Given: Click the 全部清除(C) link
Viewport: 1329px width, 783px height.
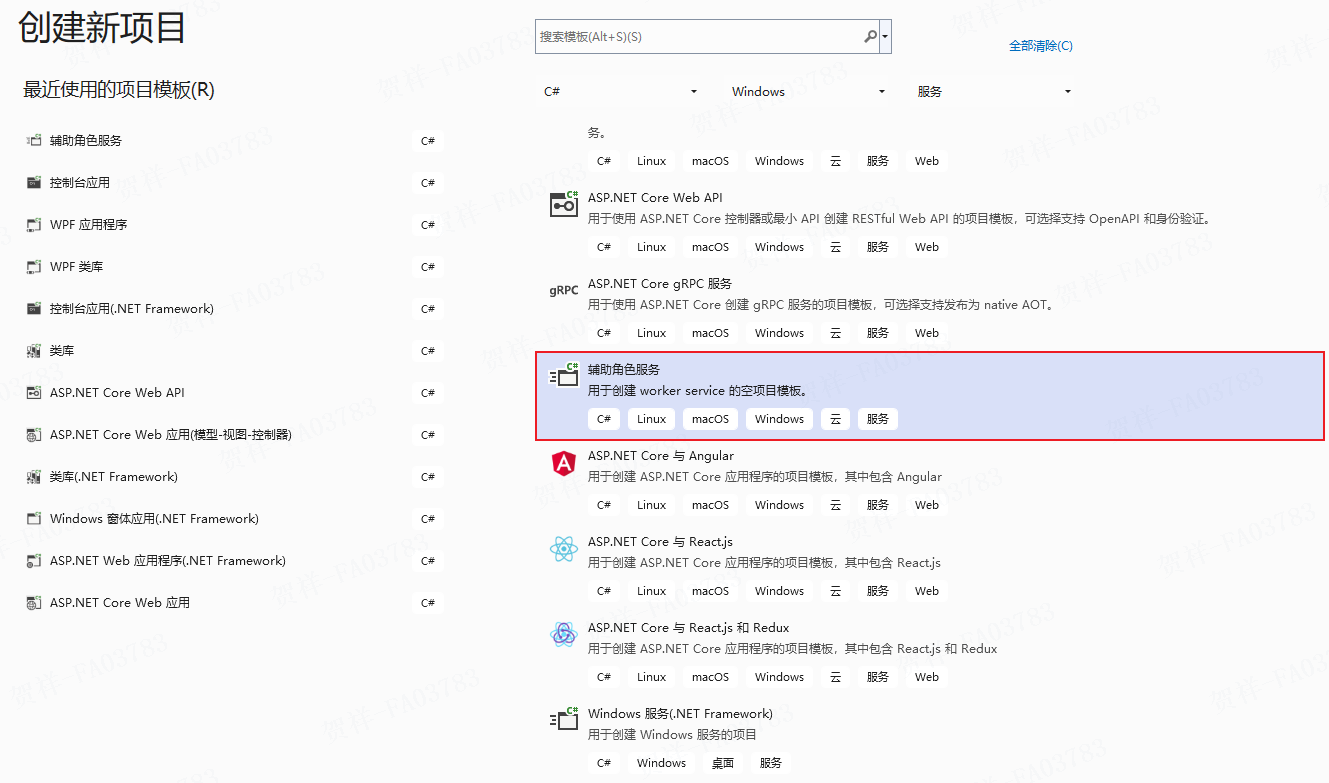Looking at the screenshot, I should (x=1040, y=46).
